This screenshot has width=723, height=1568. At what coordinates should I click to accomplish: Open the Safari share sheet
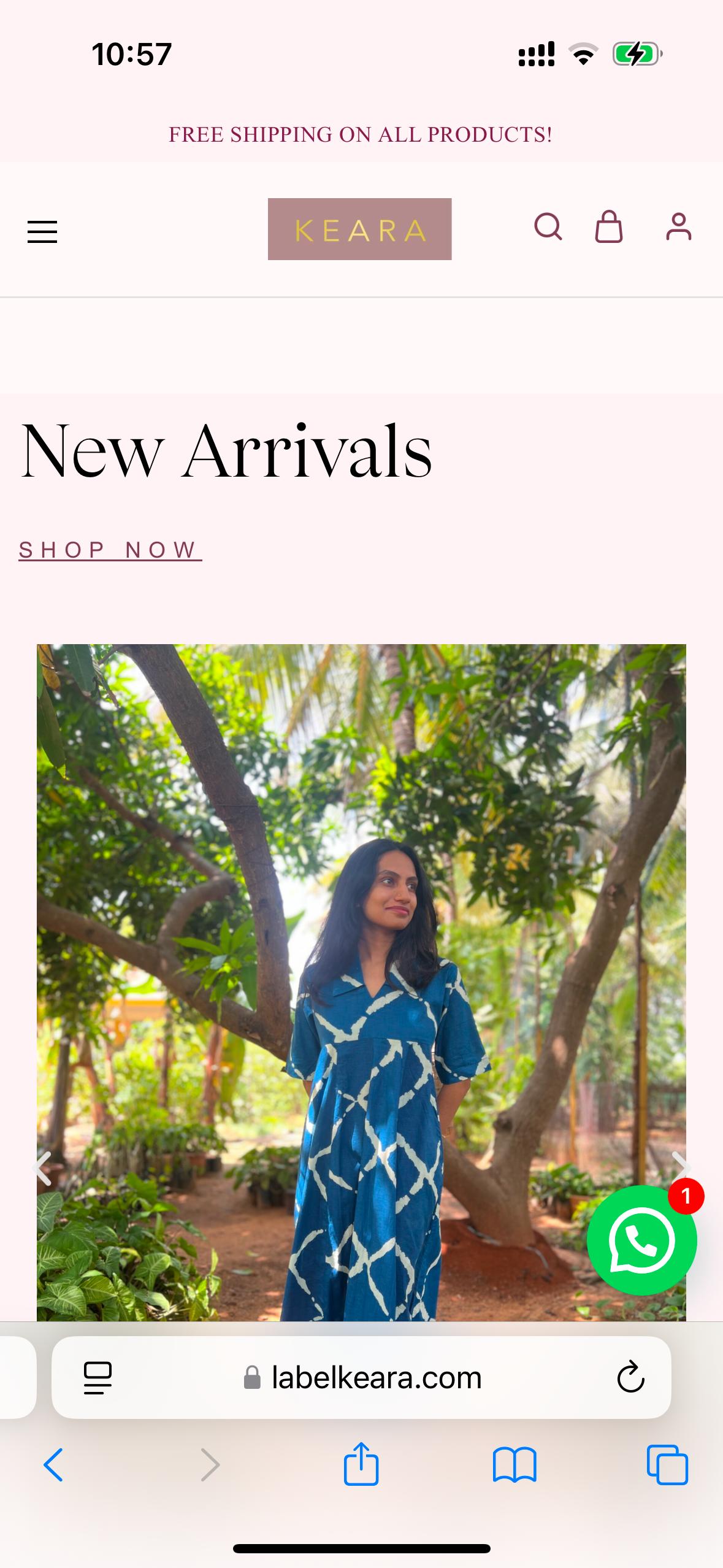361,1463
